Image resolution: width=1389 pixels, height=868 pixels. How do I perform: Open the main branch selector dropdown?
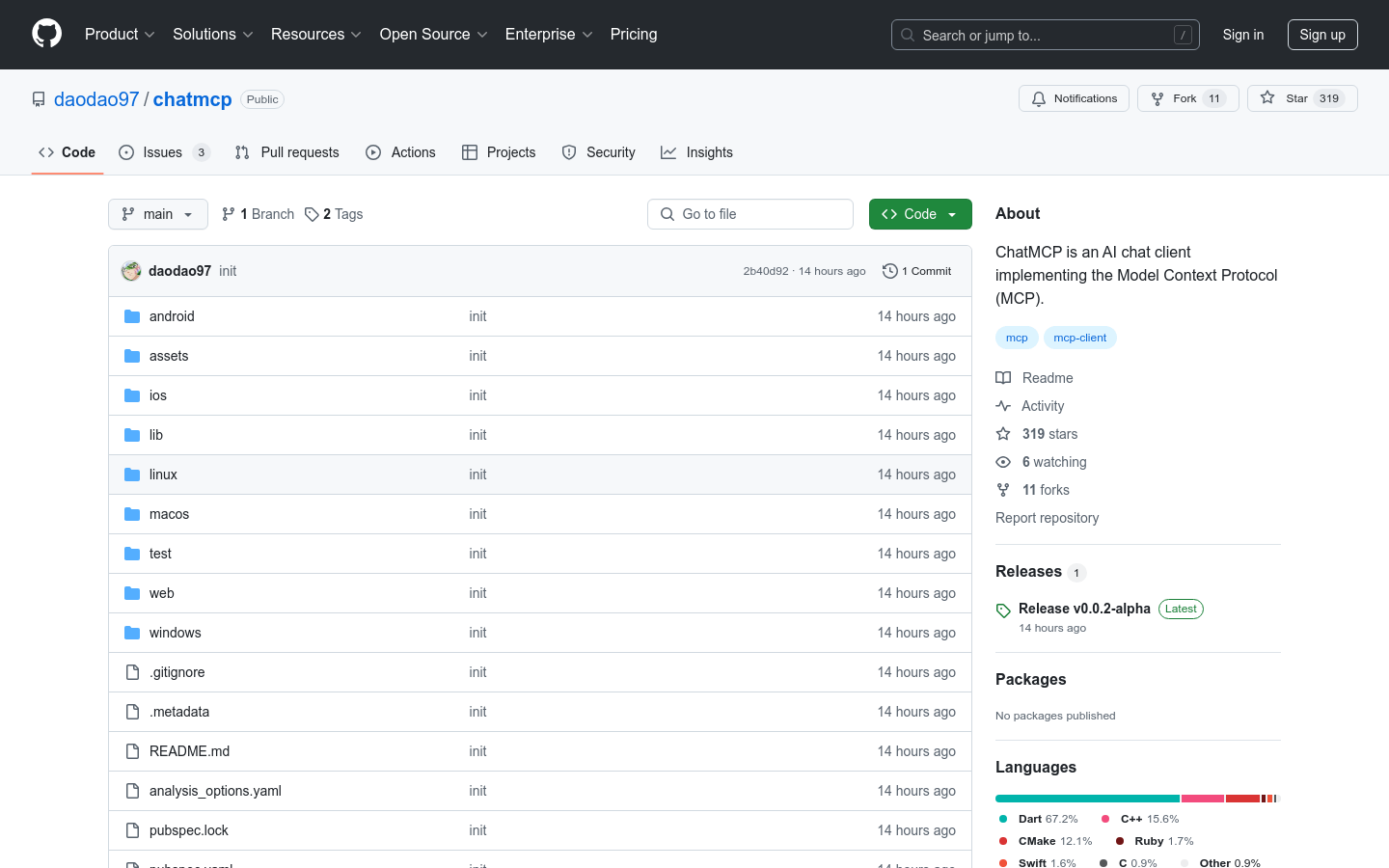click(x=158, y=214)
